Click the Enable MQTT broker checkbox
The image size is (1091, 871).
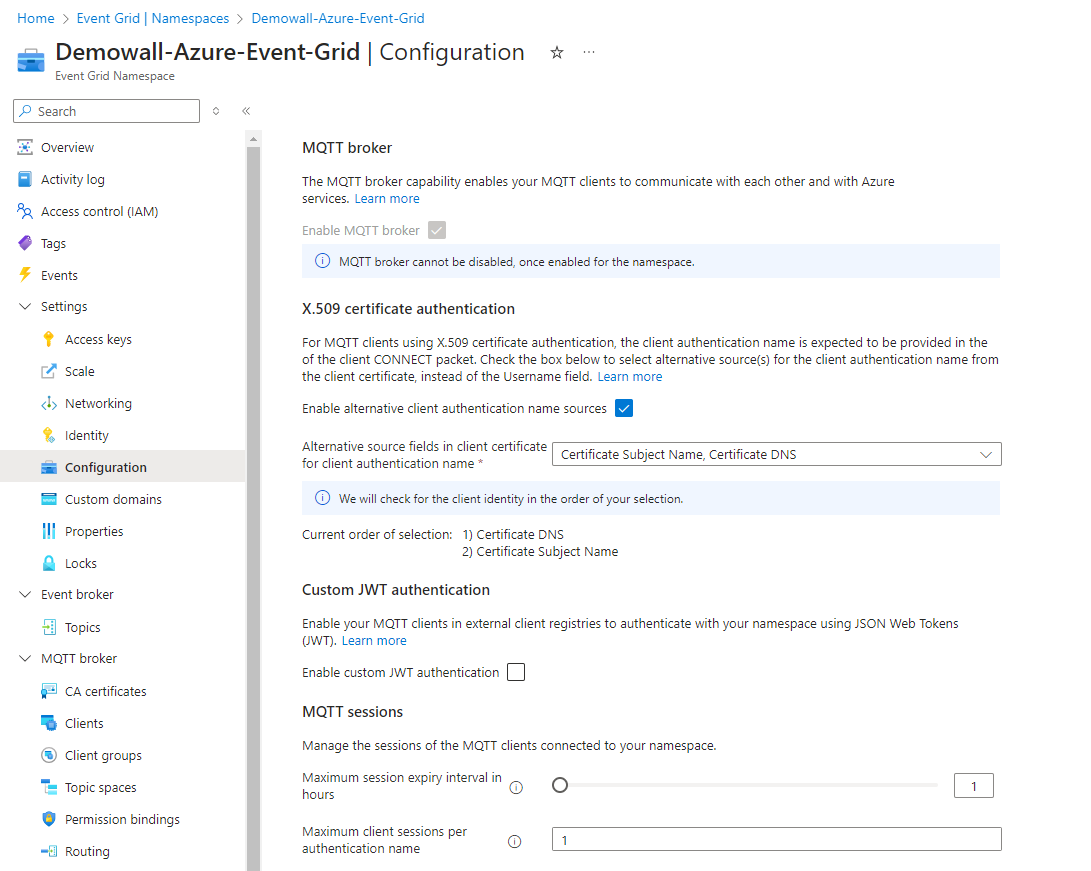[437, 230]
